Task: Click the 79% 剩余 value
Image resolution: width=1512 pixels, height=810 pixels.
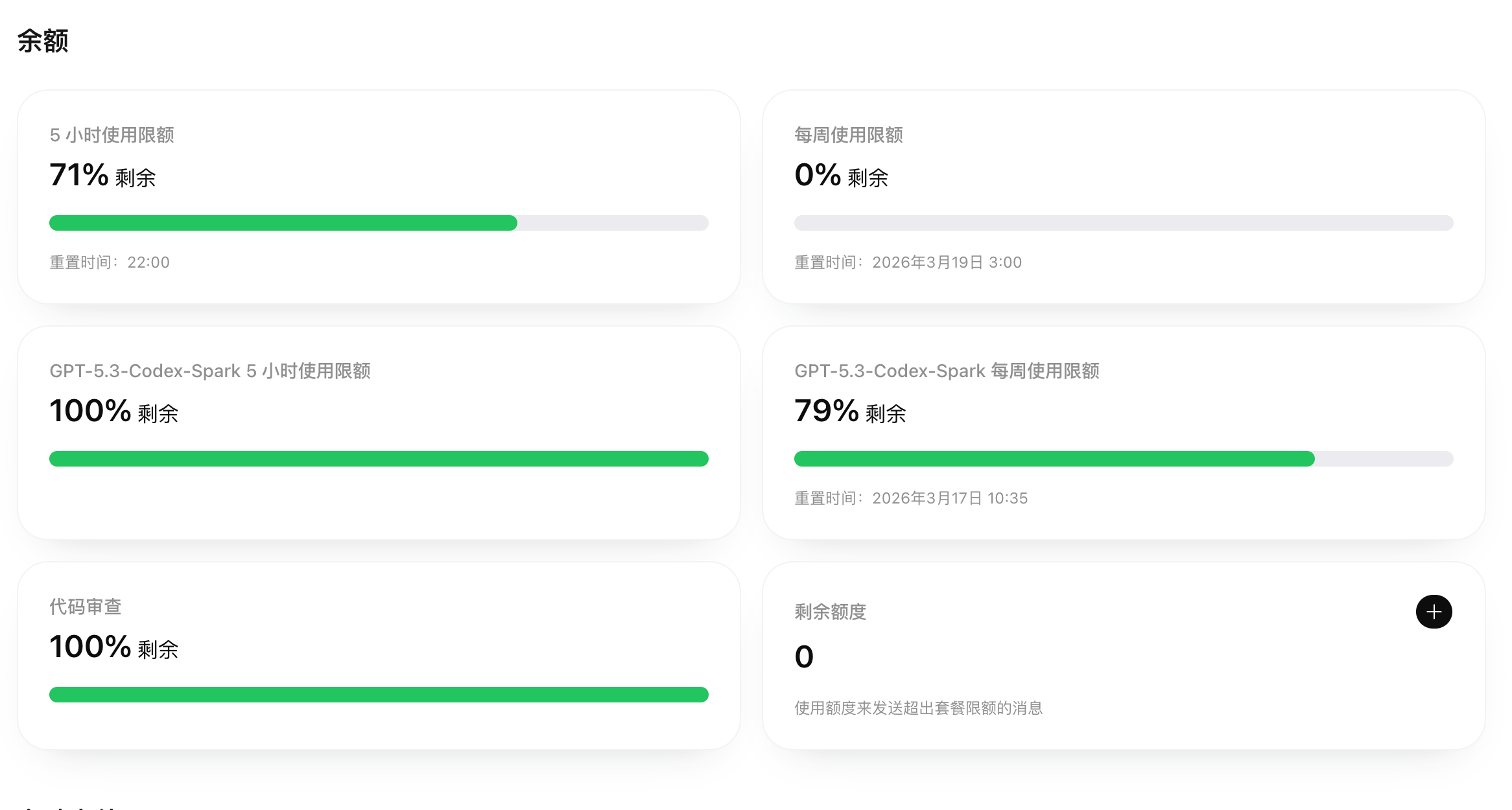Action: (x=850, y=411)
